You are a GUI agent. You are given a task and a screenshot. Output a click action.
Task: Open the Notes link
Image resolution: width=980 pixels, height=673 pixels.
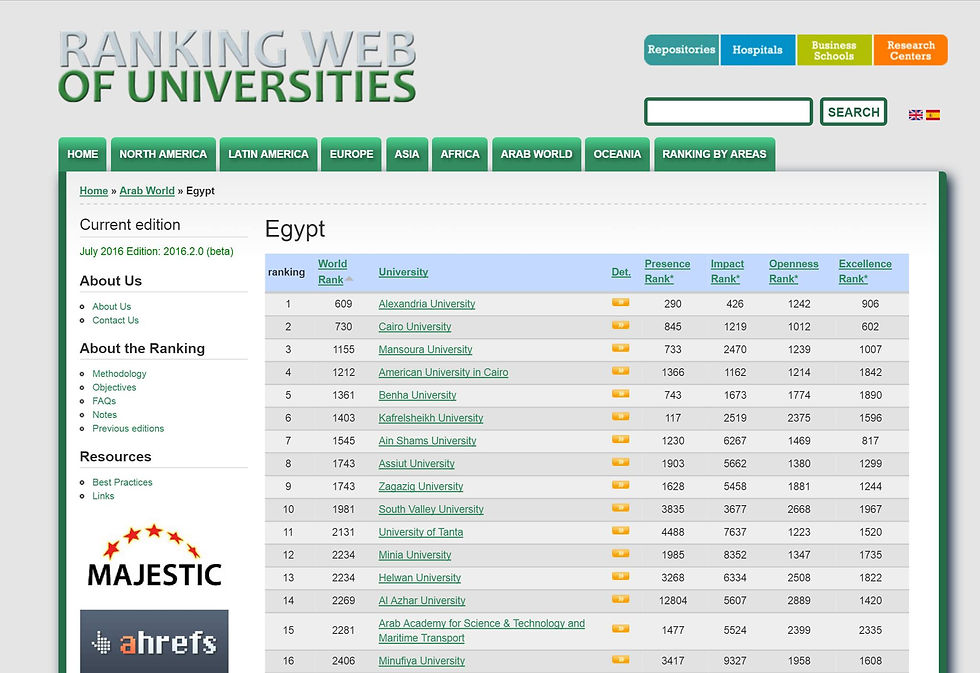click(104, 415)
